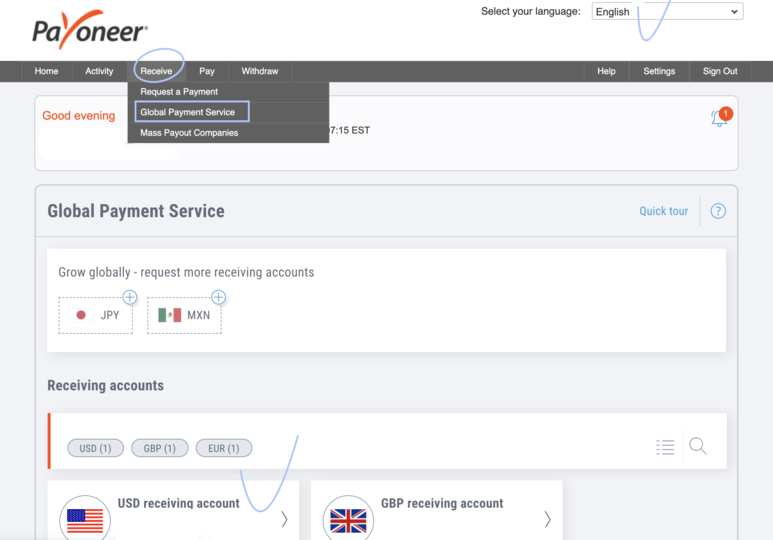The width and height of the screenshot is (773, 540).
Task: Open the receiving accounts search icon
Action: (x=698, y=446)
